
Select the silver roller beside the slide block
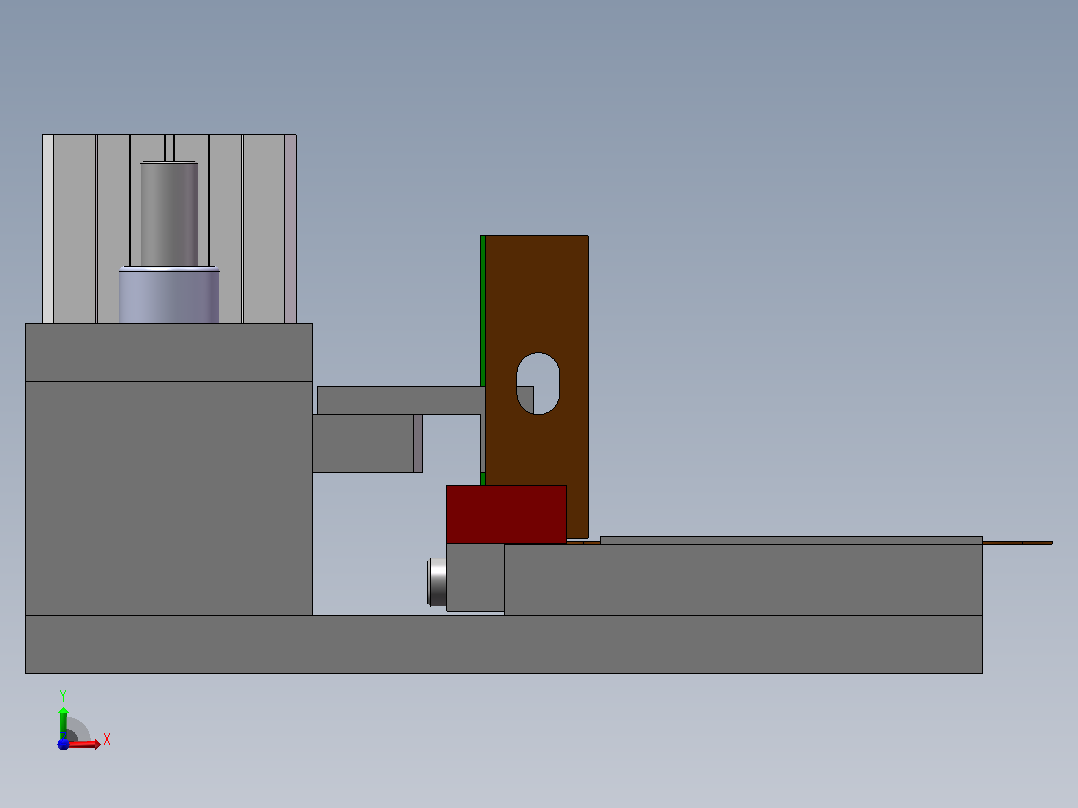437,582
